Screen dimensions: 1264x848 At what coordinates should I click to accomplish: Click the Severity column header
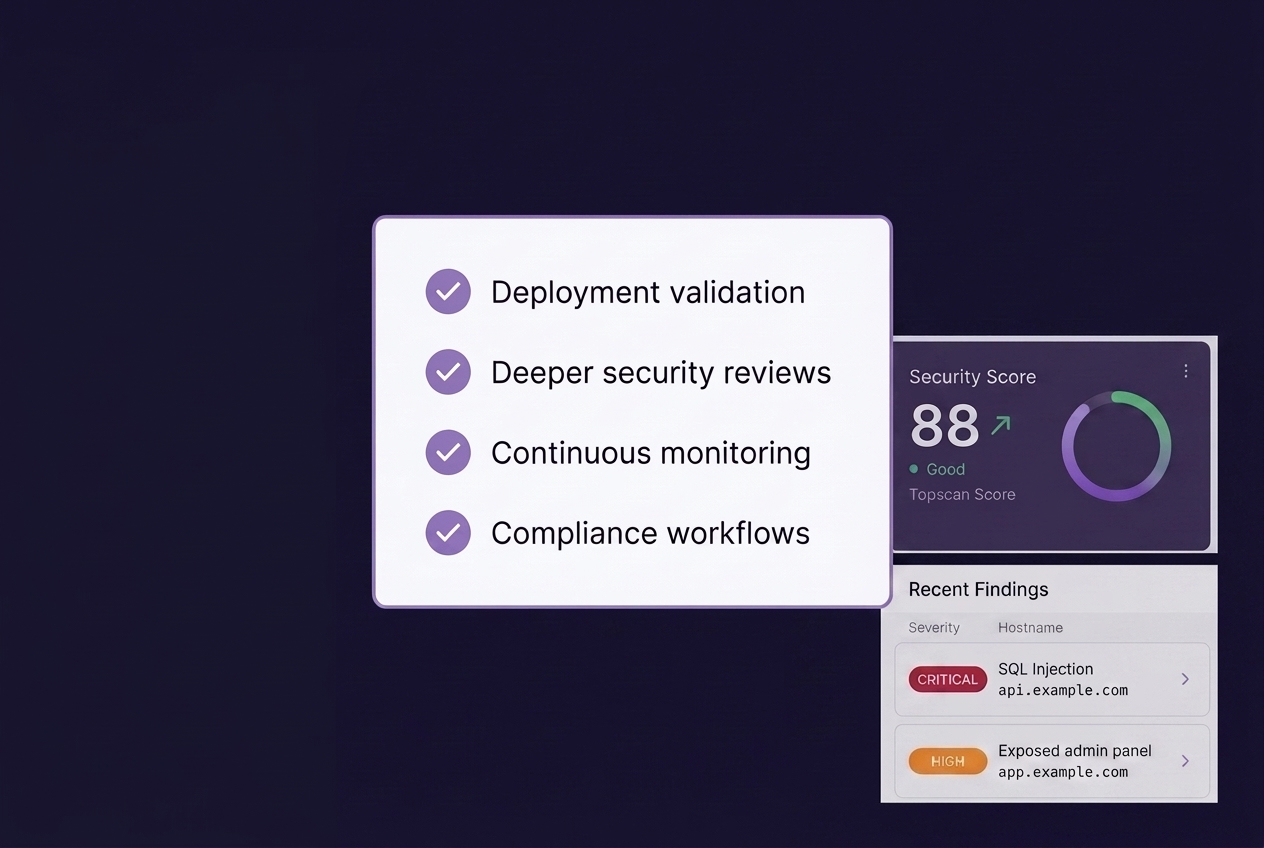934,628
